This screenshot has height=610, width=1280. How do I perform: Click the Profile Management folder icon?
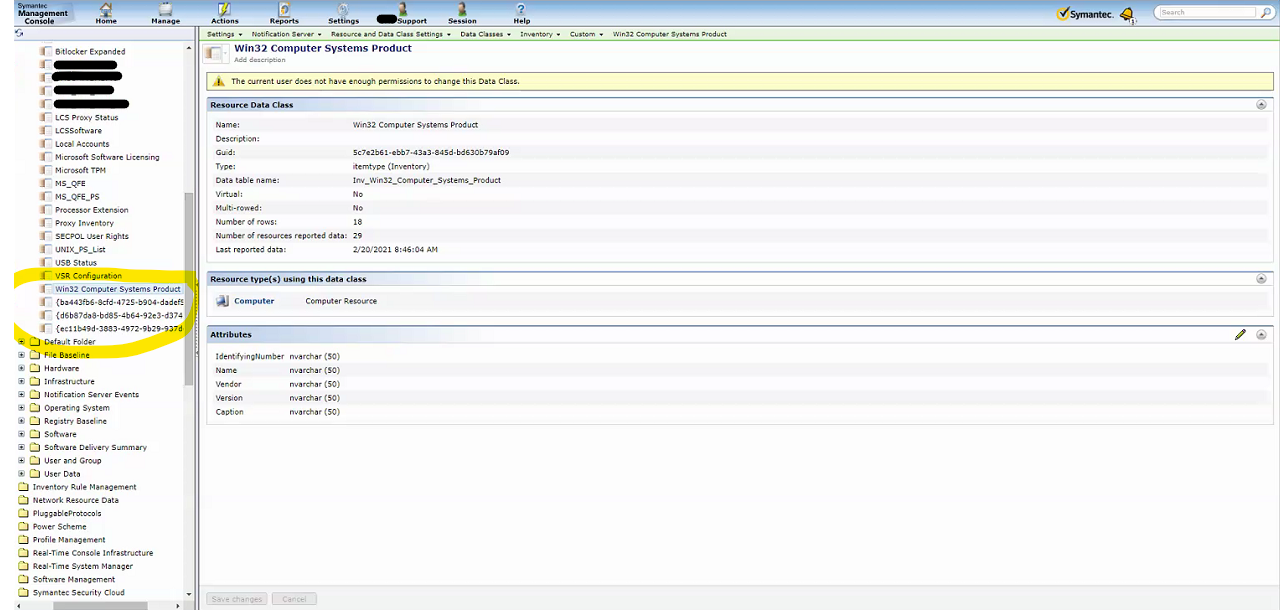coord(24,540)
